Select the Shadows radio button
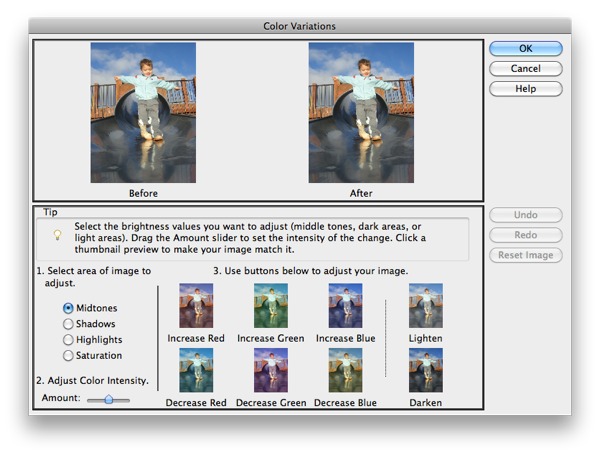This screenshot has width=600, height=455. 68,324
